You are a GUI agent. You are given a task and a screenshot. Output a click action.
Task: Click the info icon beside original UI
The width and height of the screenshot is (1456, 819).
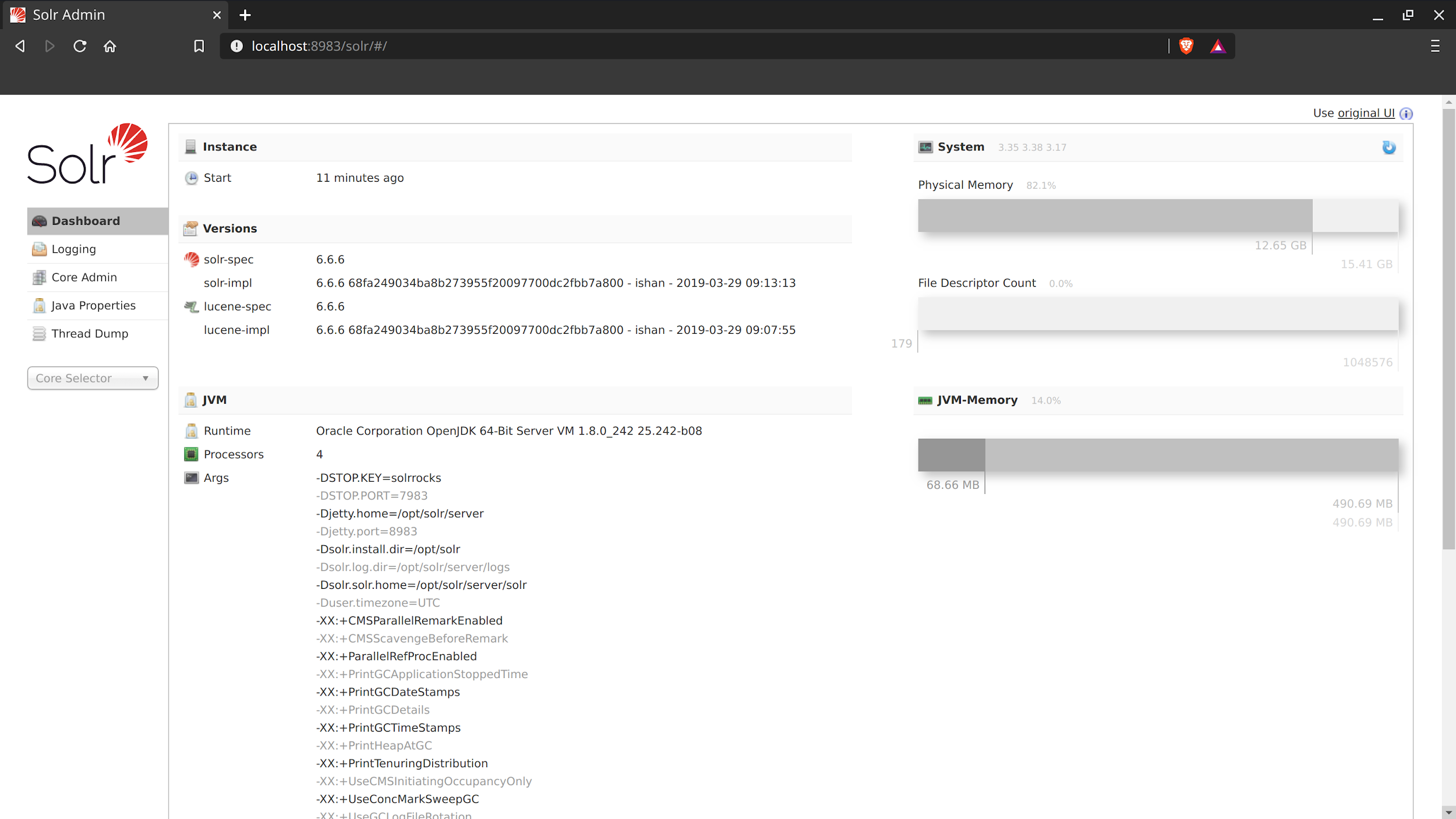click(x=1406, y=114)
